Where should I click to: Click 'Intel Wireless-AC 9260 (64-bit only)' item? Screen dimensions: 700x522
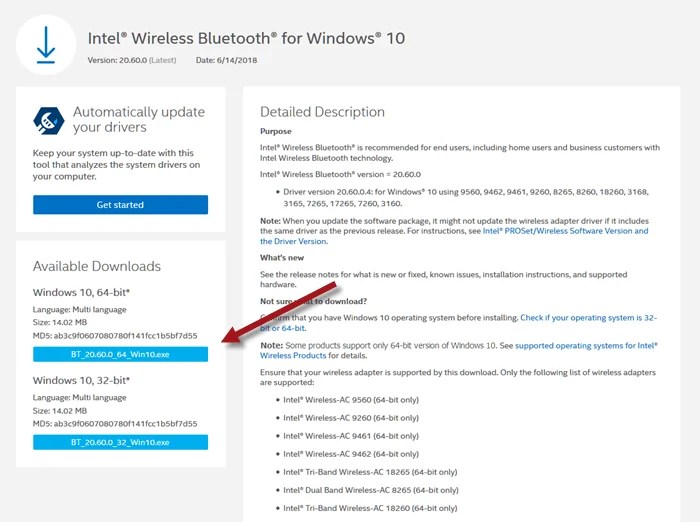(x=351, y=418)
